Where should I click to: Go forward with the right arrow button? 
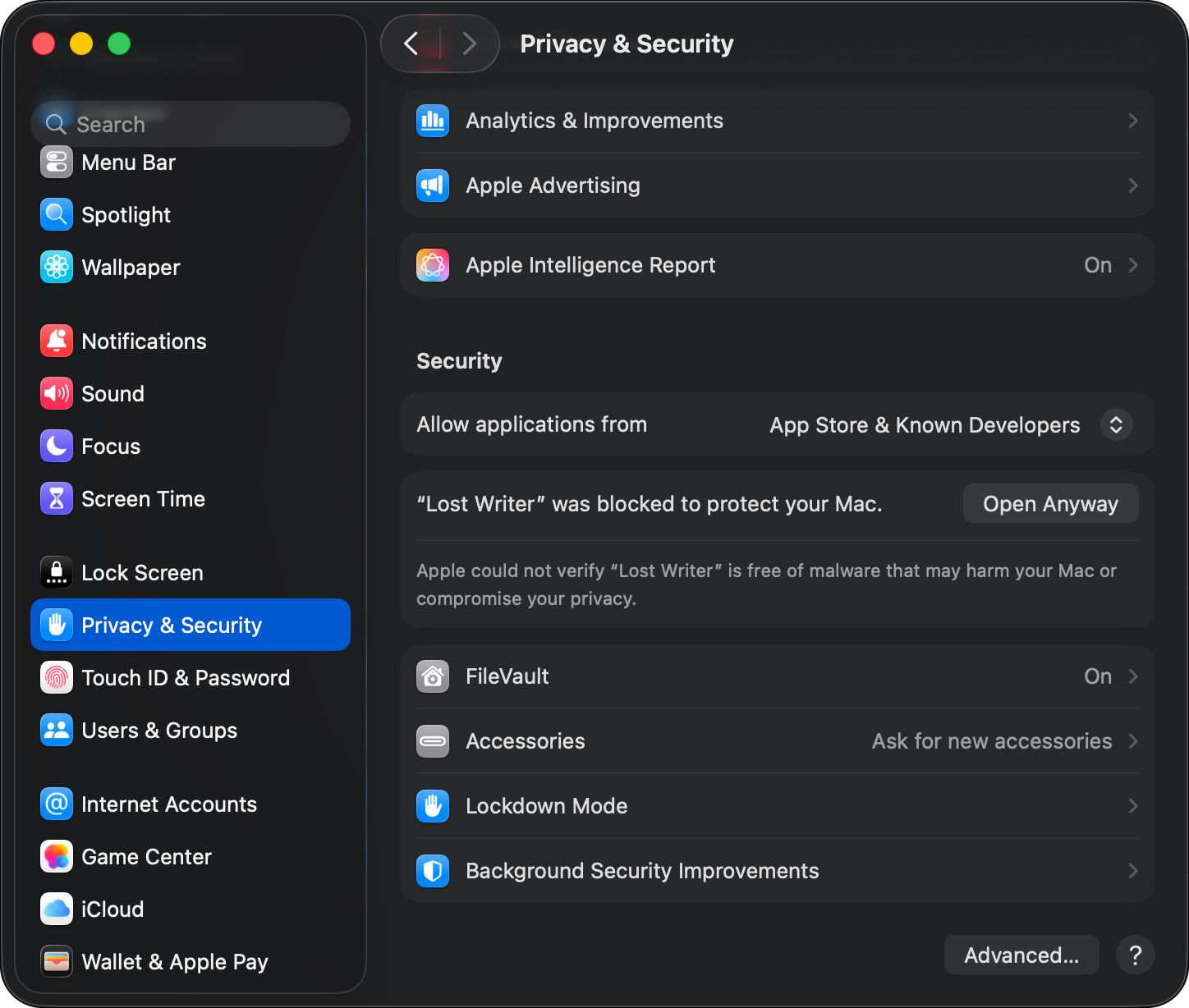[x=469, y=44]
